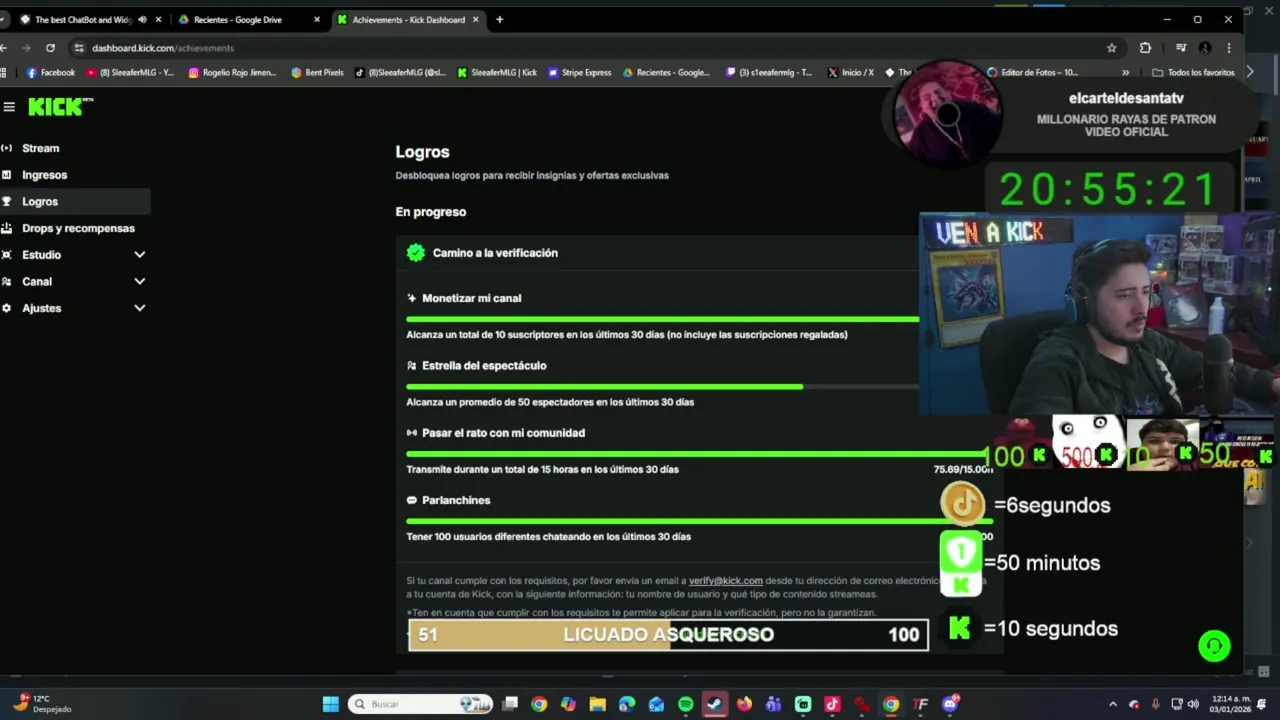Expand the Estudio section chevron
The height and width of the screenshot is (720, 1280).
tap(139, 255)
